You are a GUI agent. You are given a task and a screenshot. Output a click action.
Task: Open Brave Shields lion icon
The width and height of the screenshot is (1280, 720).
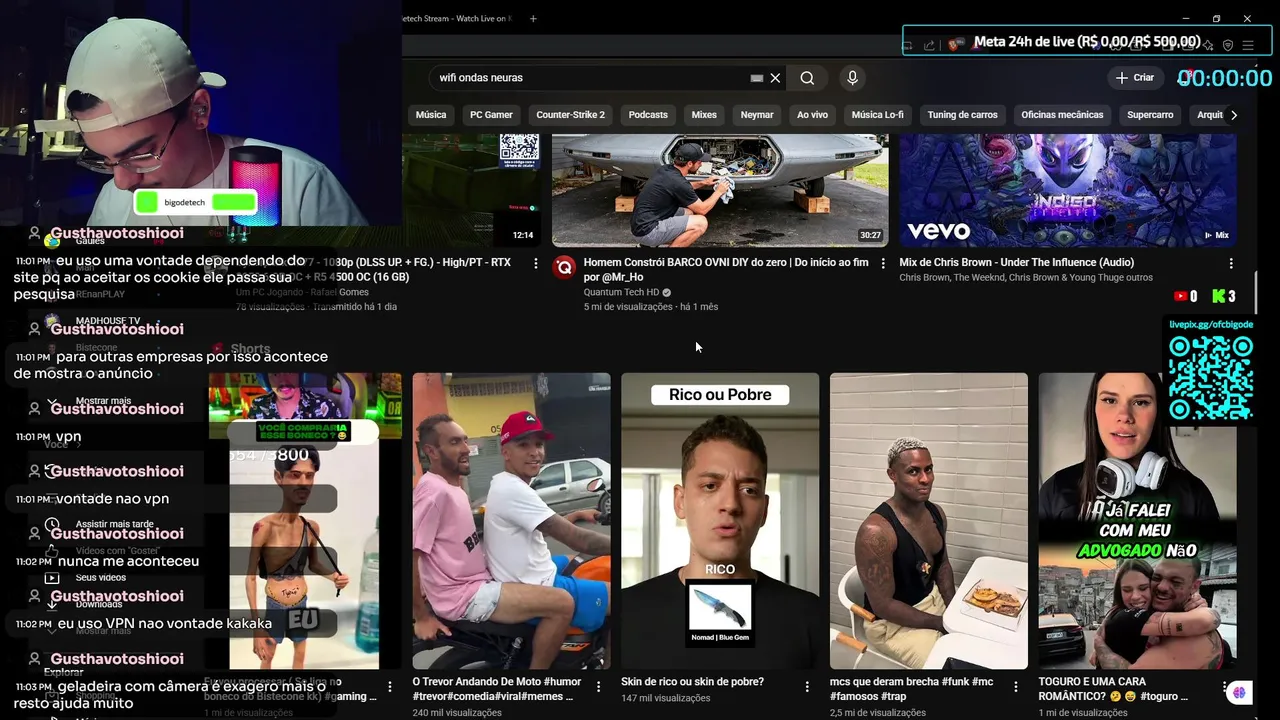pos(955,45)
